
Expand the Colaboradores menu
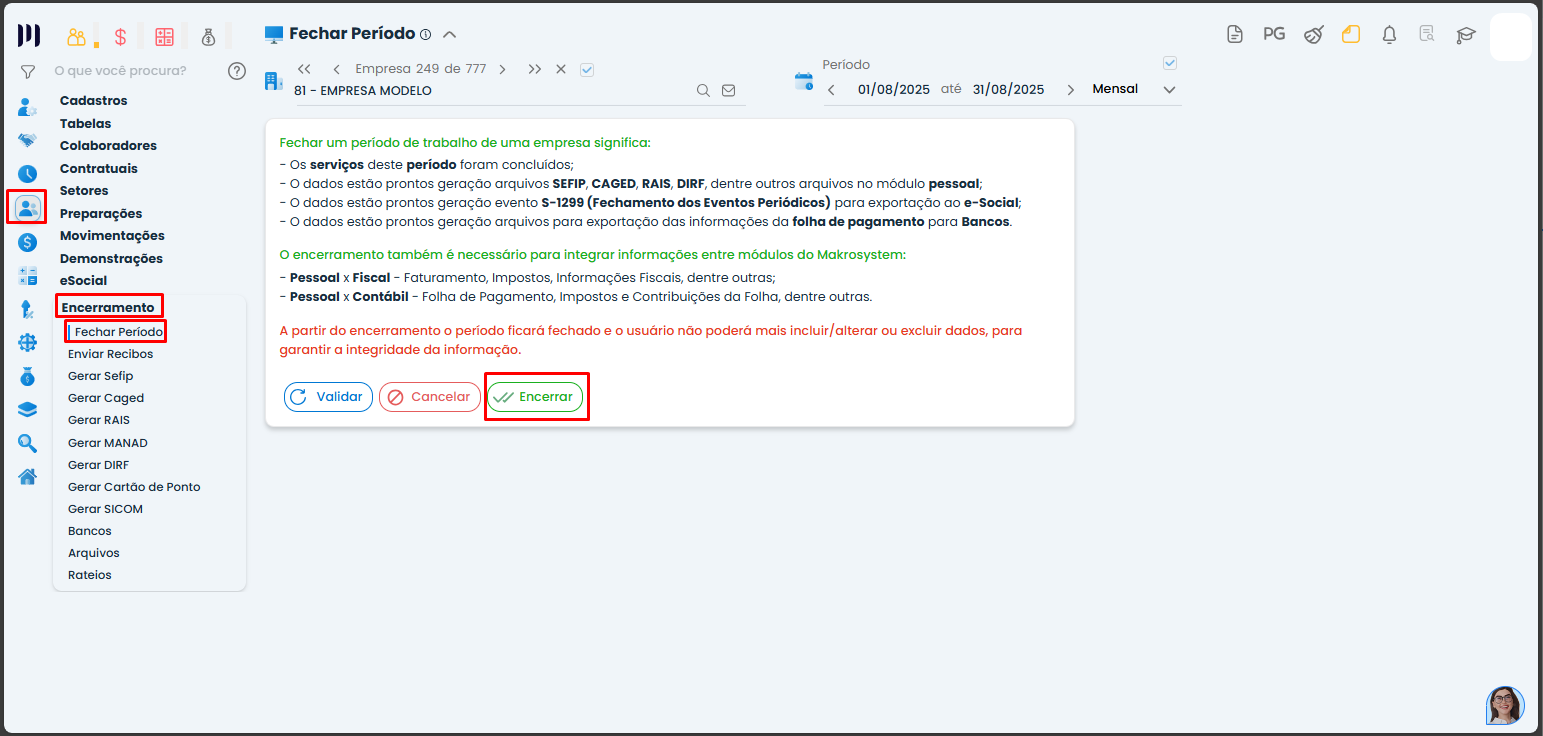(108, 145)
